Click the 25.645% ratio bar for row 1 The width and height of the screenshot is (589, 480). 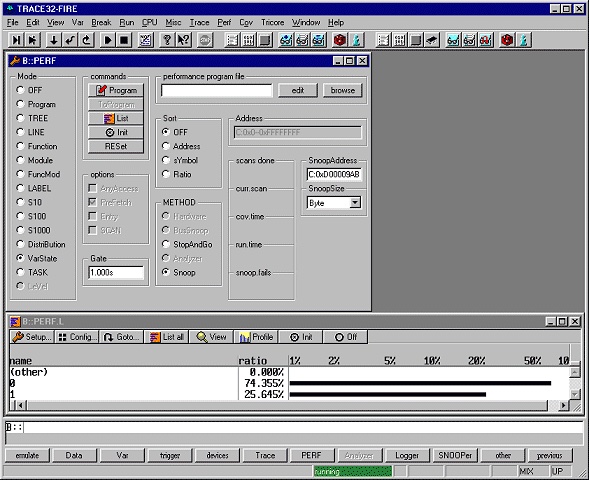tap(387, 394)
